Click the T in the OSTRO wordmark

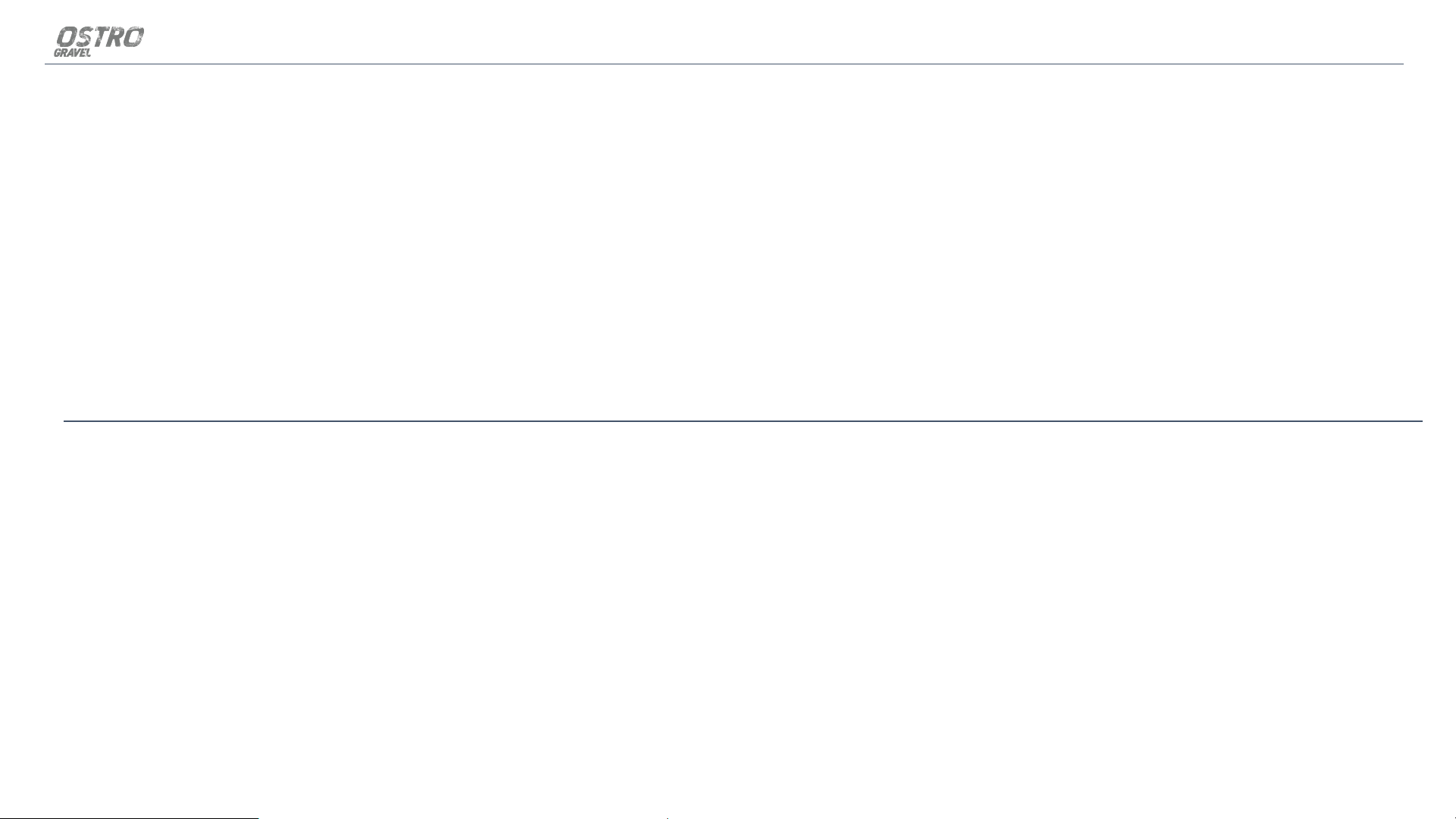102,36
